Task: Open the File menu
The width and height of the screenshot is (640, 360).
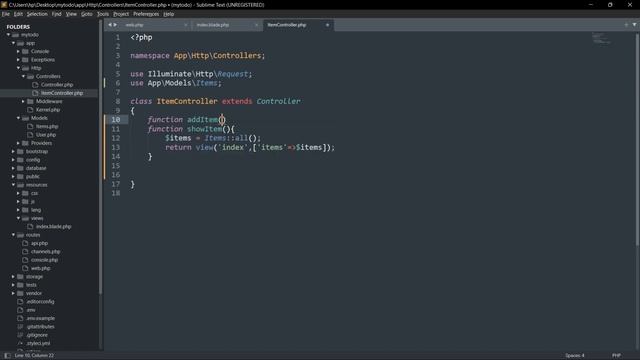Action: point(6,14)
